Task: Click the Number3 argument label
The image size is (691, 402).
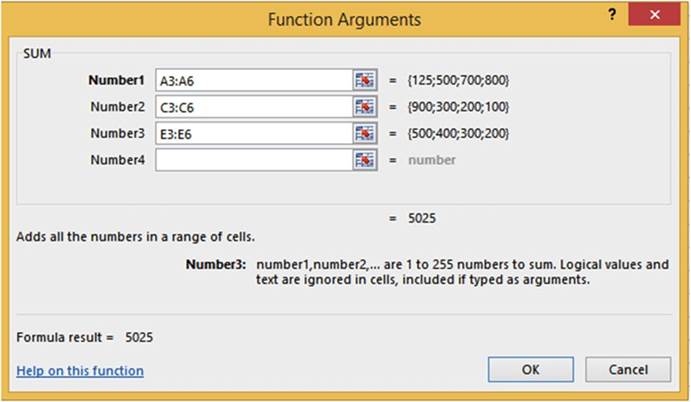Action: click(119, 133)
